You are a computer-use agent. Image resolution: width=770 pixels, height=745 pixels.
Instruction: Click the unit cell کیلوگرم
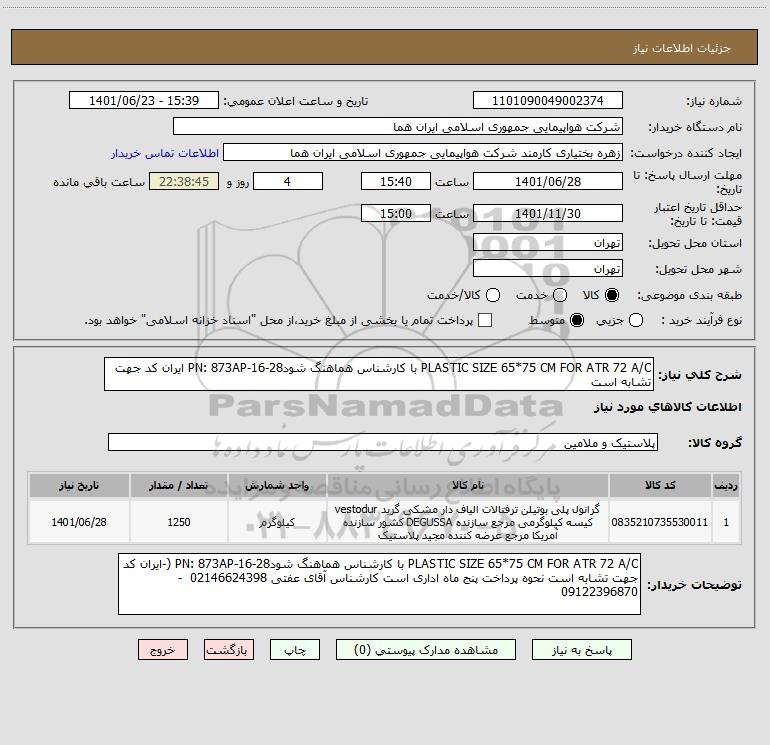tap(277, 522)
